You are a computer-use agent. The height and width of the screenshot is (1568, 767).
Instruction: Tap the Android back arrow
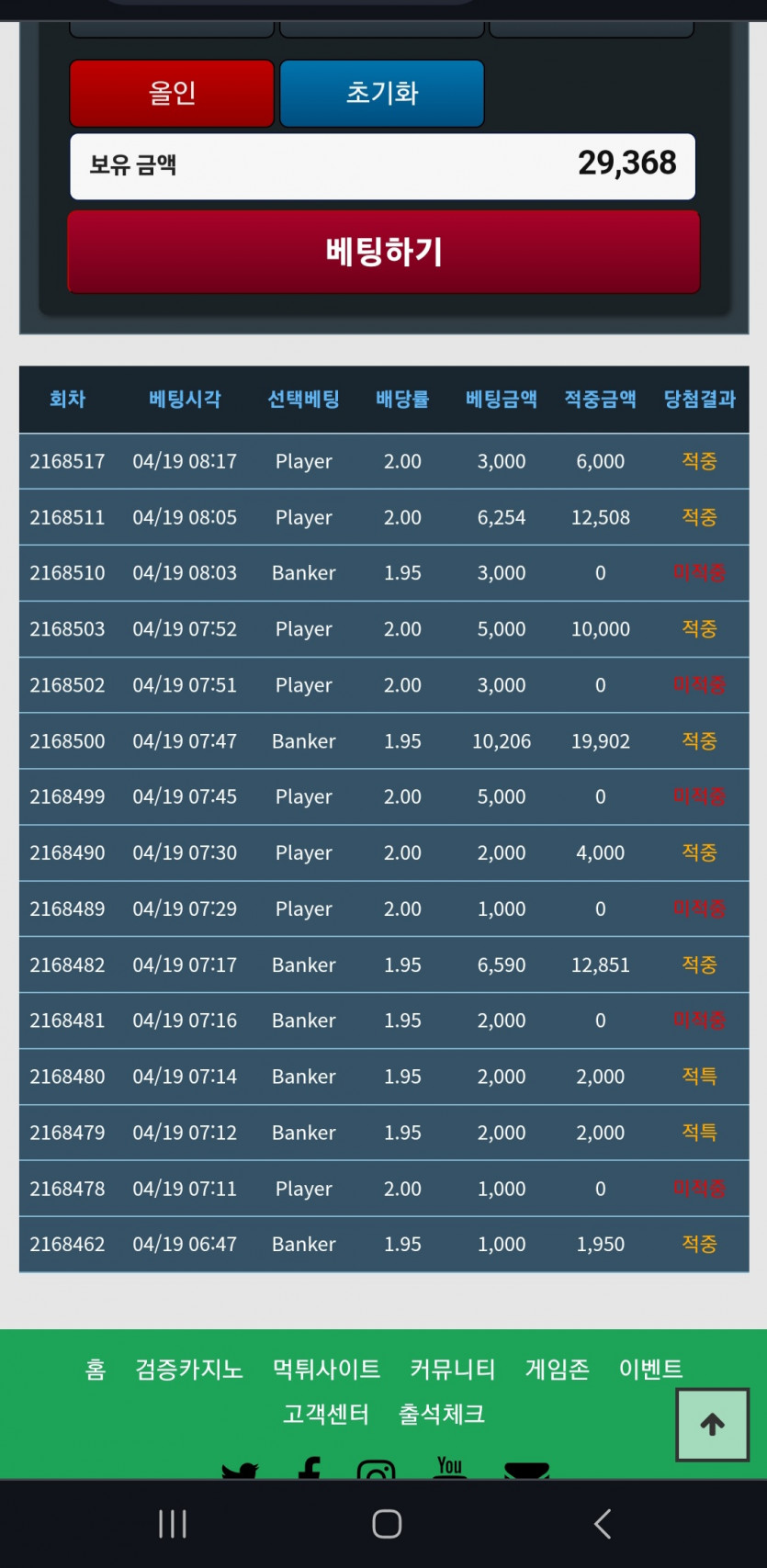coord(603,1524)
